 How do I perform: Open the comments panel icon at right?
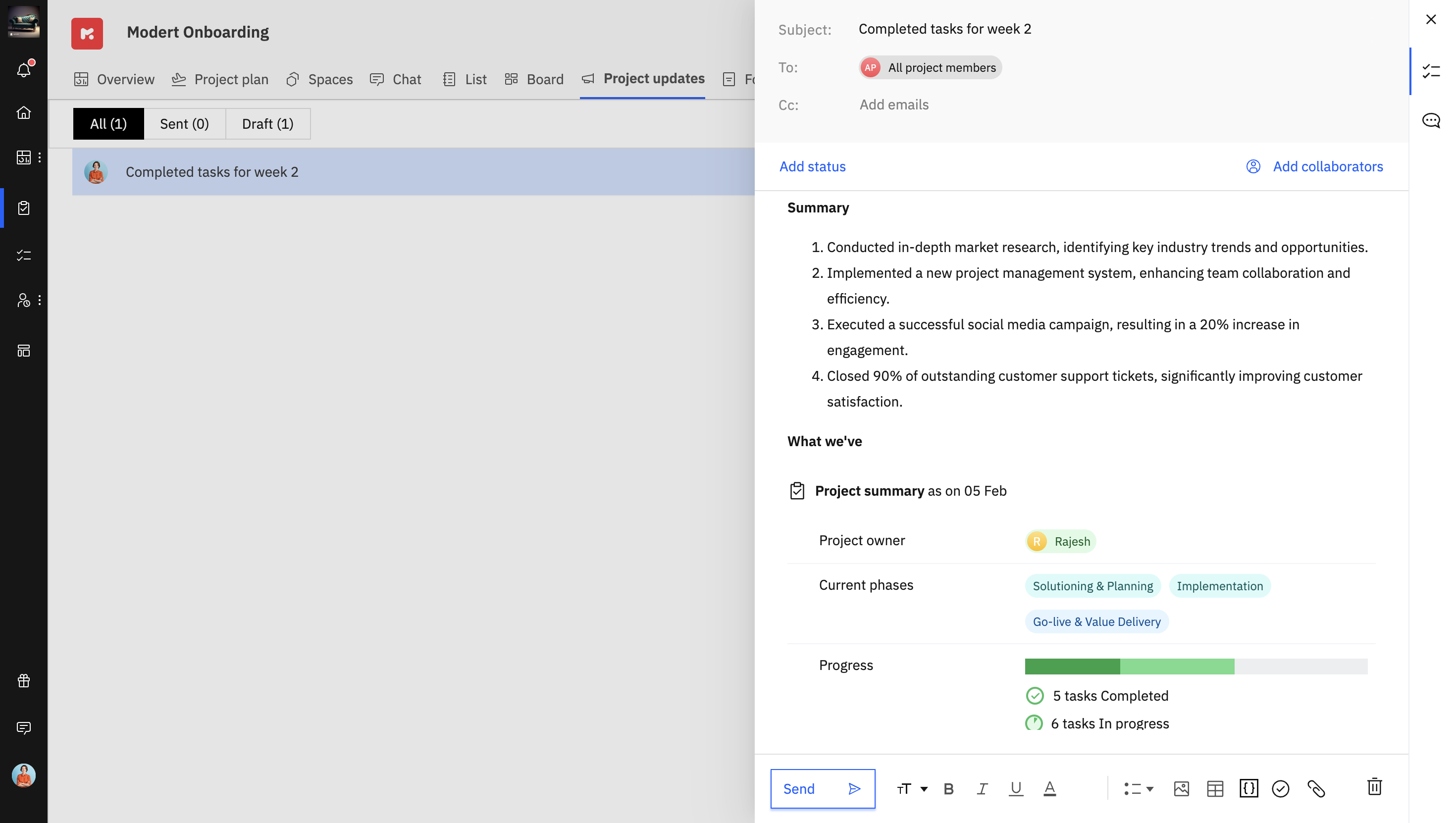coord(1431,120)
